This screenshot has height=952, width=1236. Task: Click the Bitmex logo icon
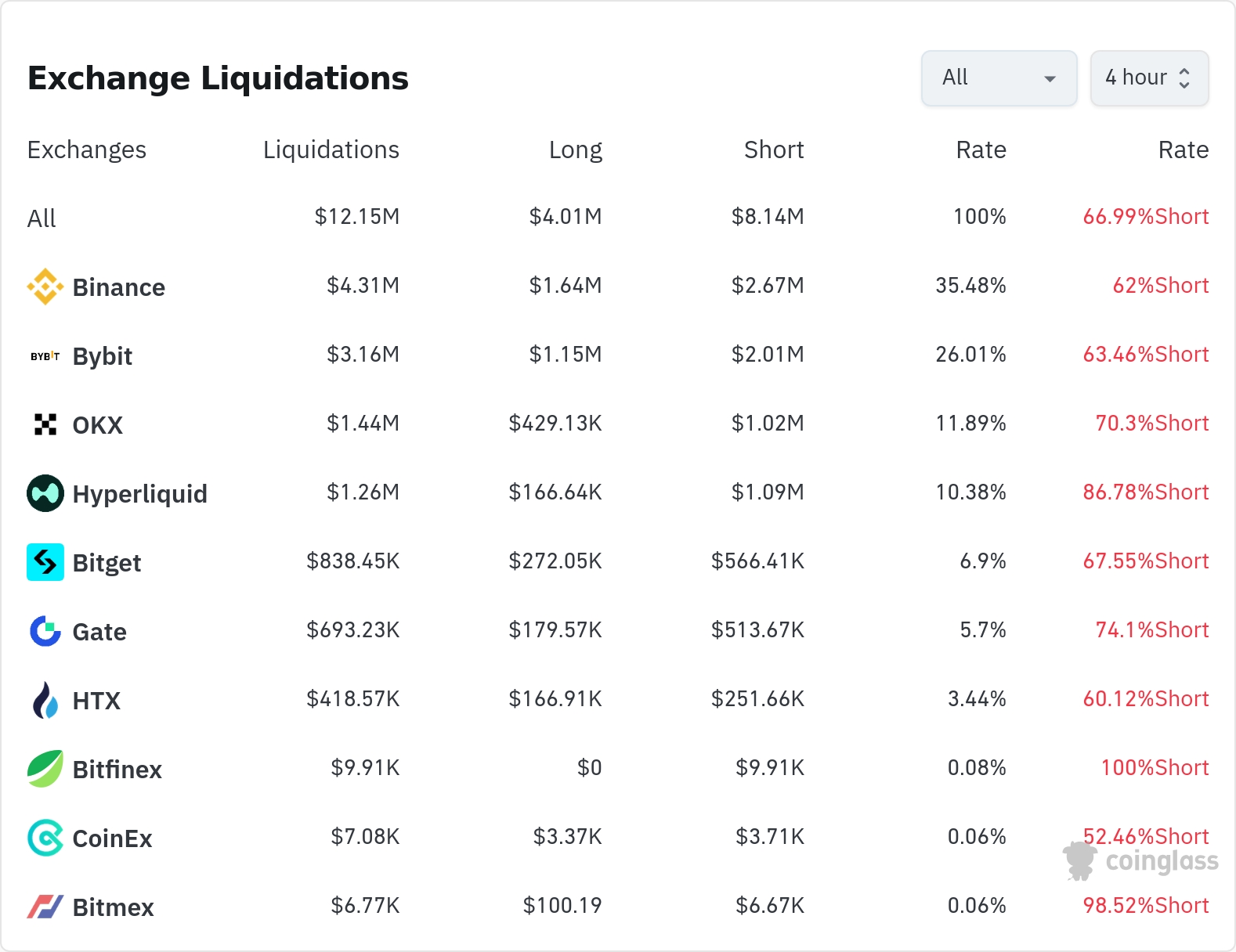click(45, 907)
